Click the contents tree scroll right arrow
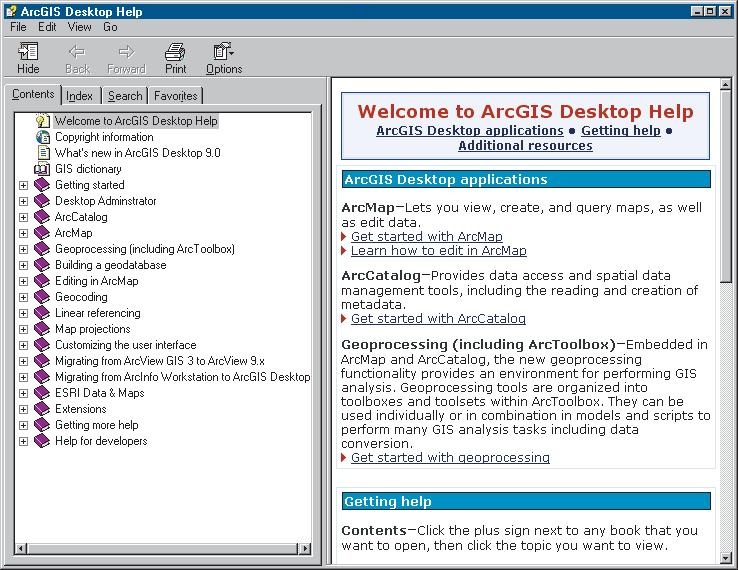The height and width of the screenshot is (570, 738). point(305,548)
